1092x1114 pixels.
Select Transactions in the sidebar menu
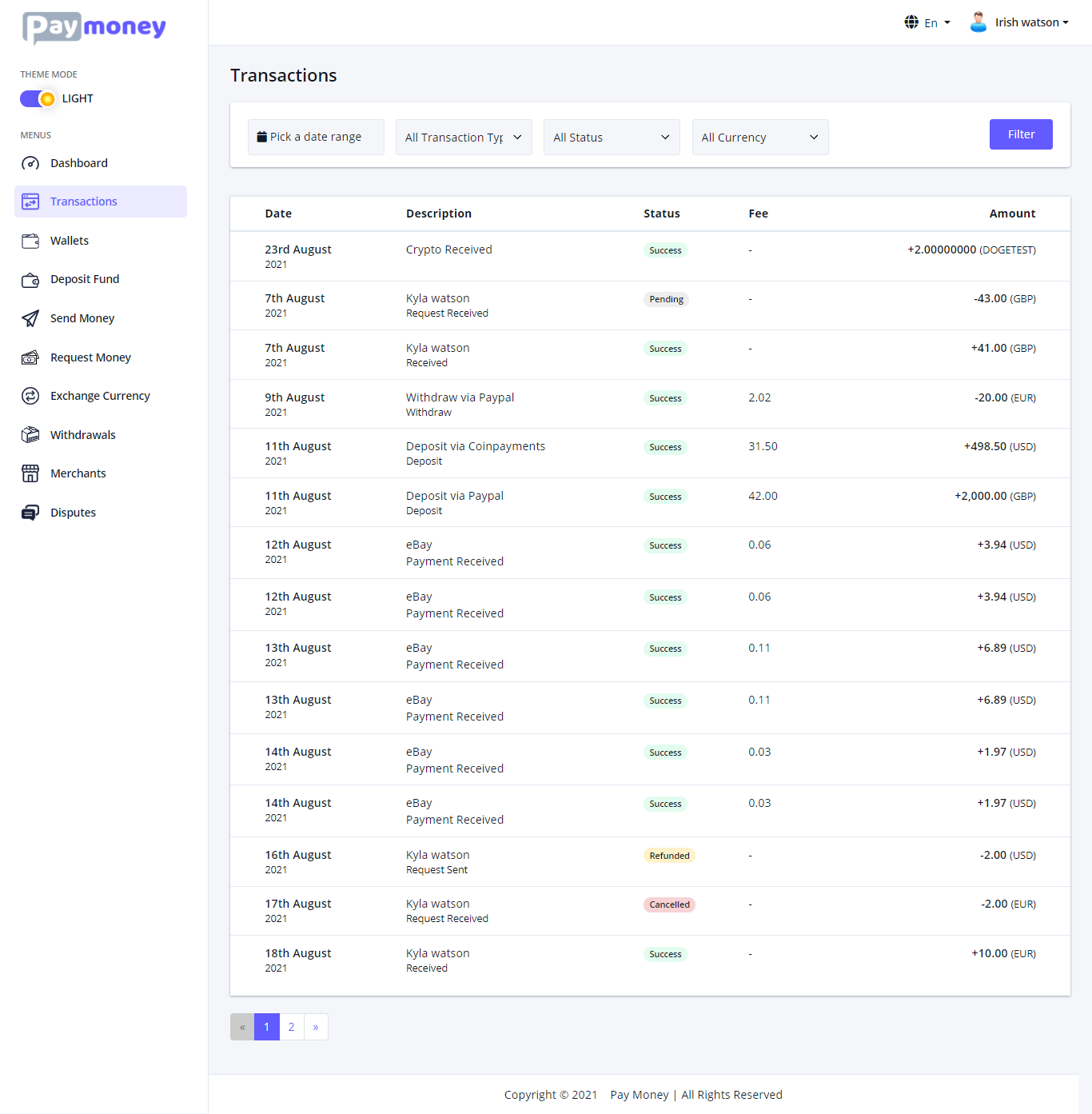(x=101, y=202)
